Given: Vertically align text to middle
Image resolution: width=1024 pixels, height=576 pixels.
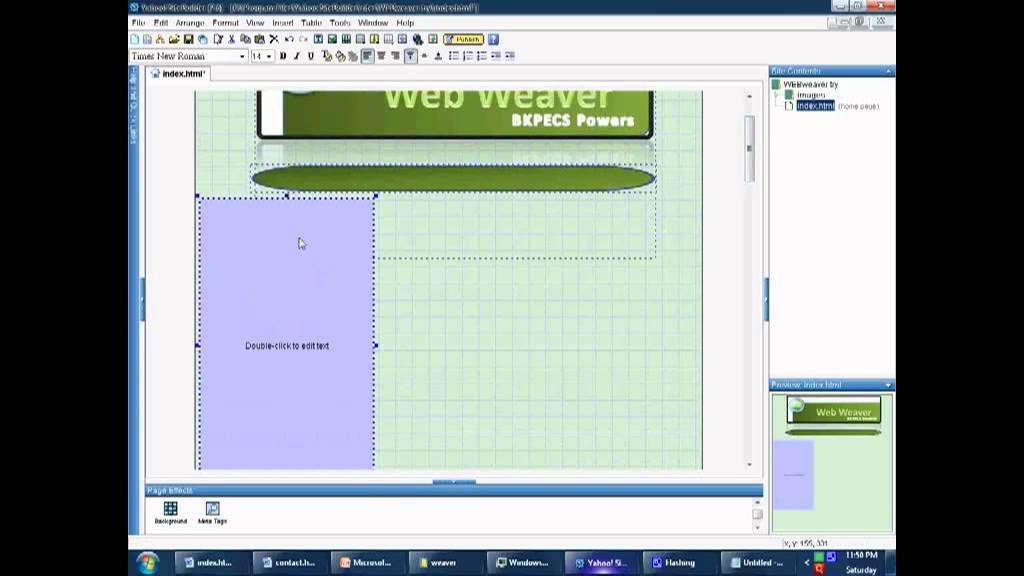Looking at the screenshot, I should point(424,56).
